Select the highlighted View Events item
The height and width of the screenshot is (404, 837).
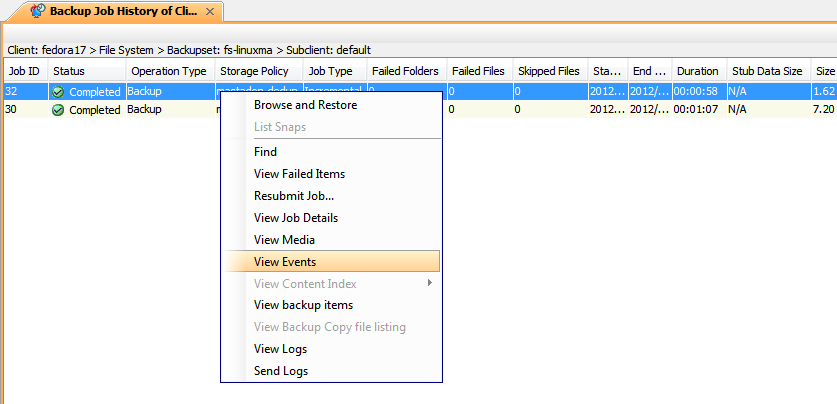click(285, 262)
